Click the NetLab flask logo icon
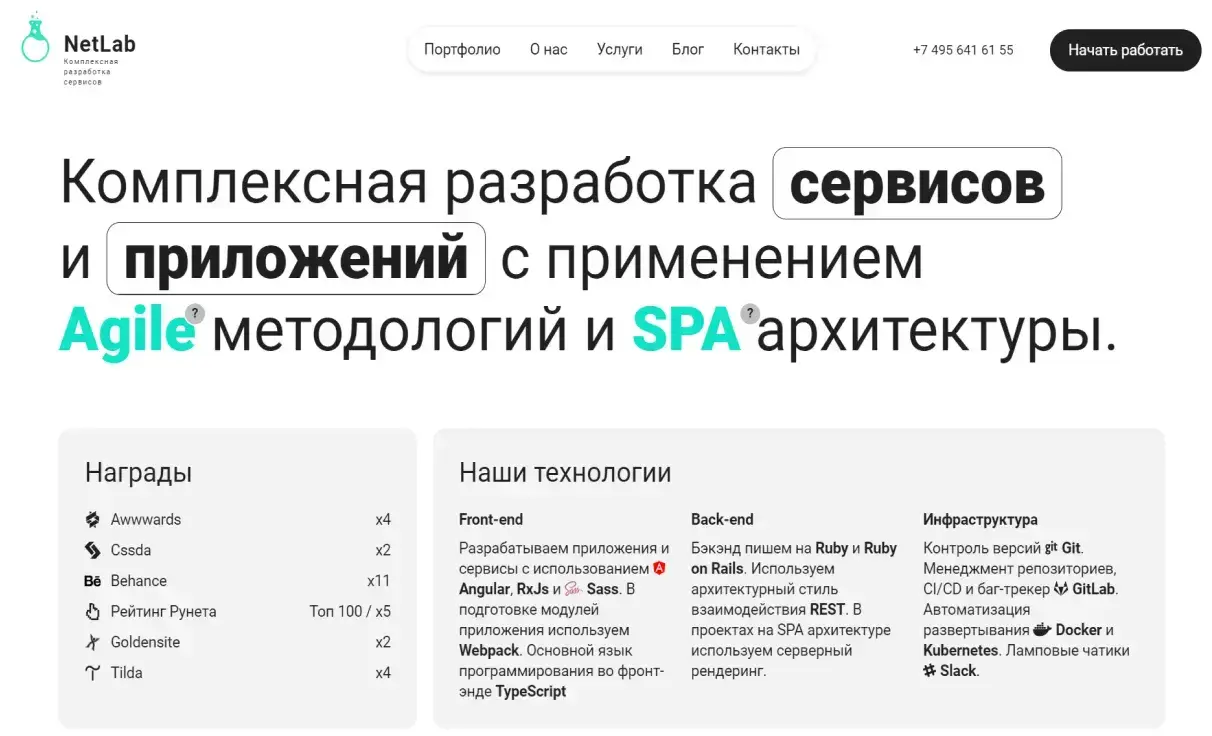 point(35,38)
